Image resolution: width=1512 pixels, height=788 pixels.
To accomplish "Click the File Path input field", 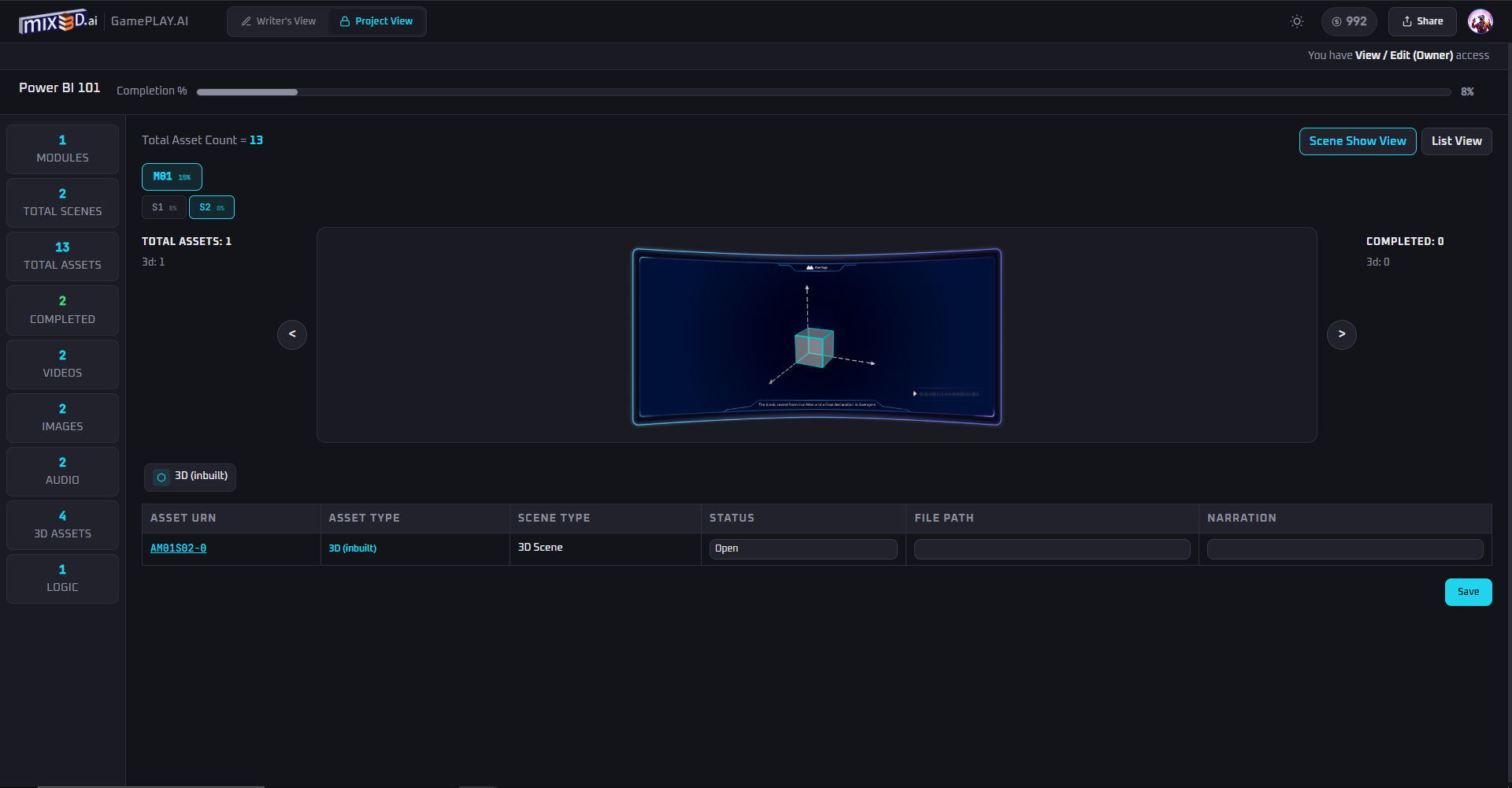I will 1051,549.
